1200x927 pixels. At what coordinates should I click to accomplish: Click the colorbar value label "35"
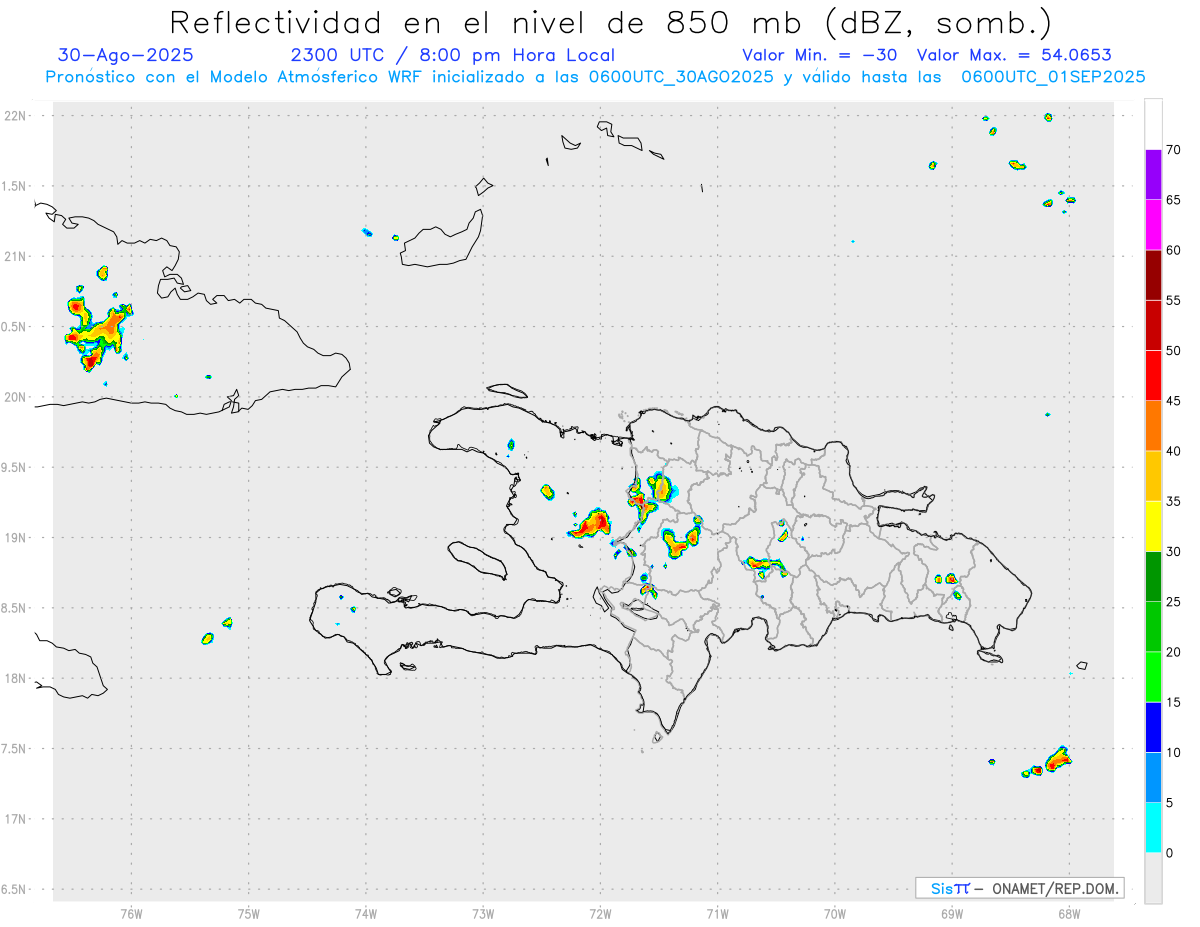coord(1173,501)
